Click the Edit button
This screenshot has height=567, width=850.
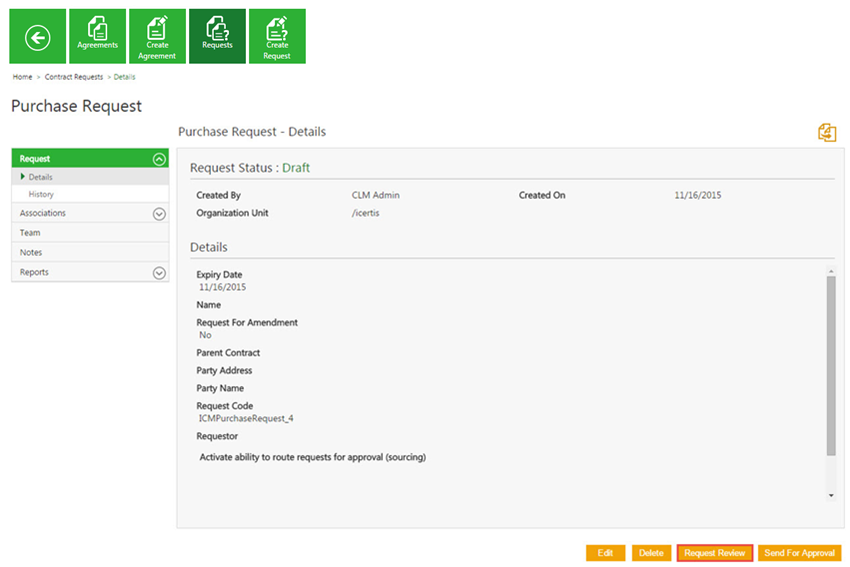(x=605, y=553)
